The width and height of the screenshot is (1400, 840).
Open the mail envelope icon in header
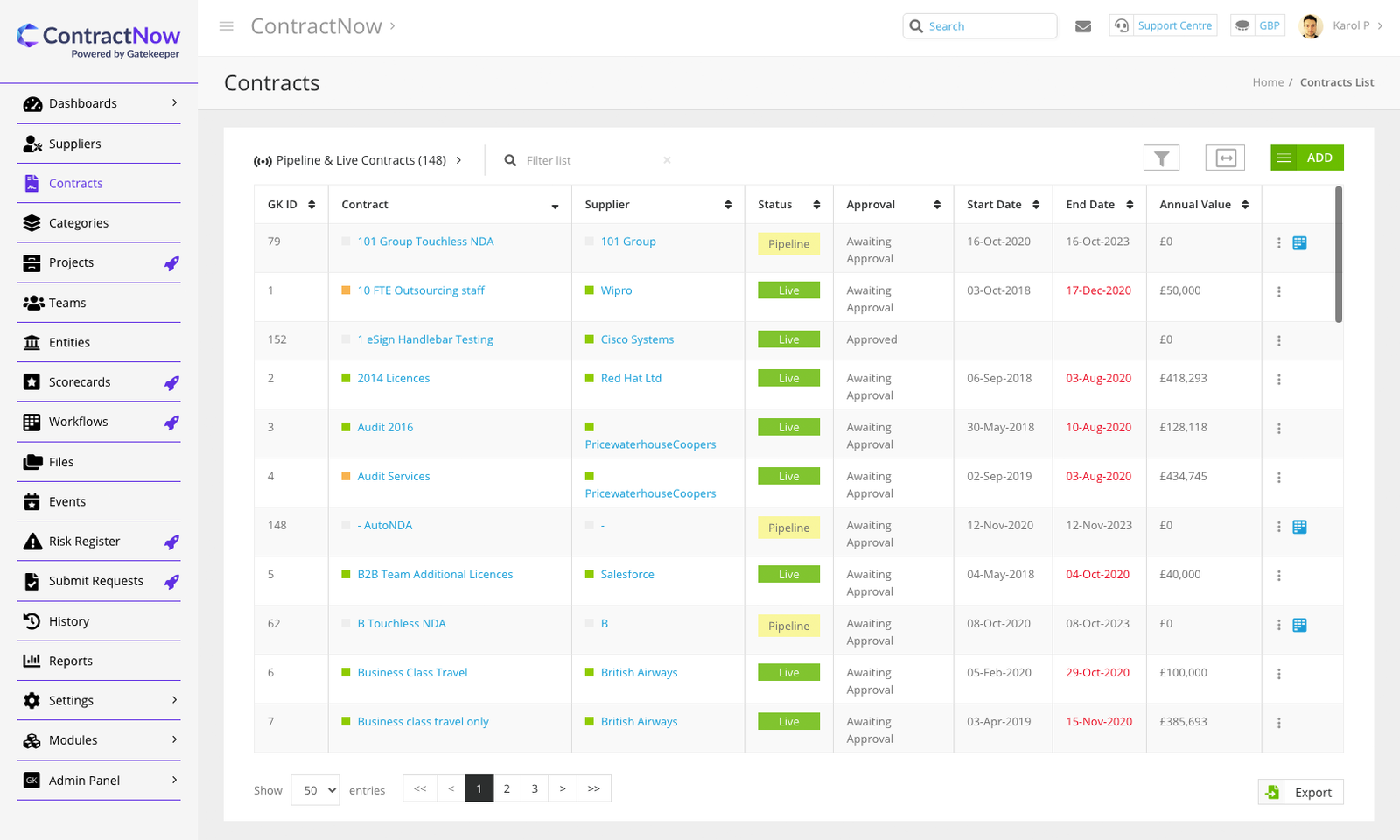[1083, 26]
